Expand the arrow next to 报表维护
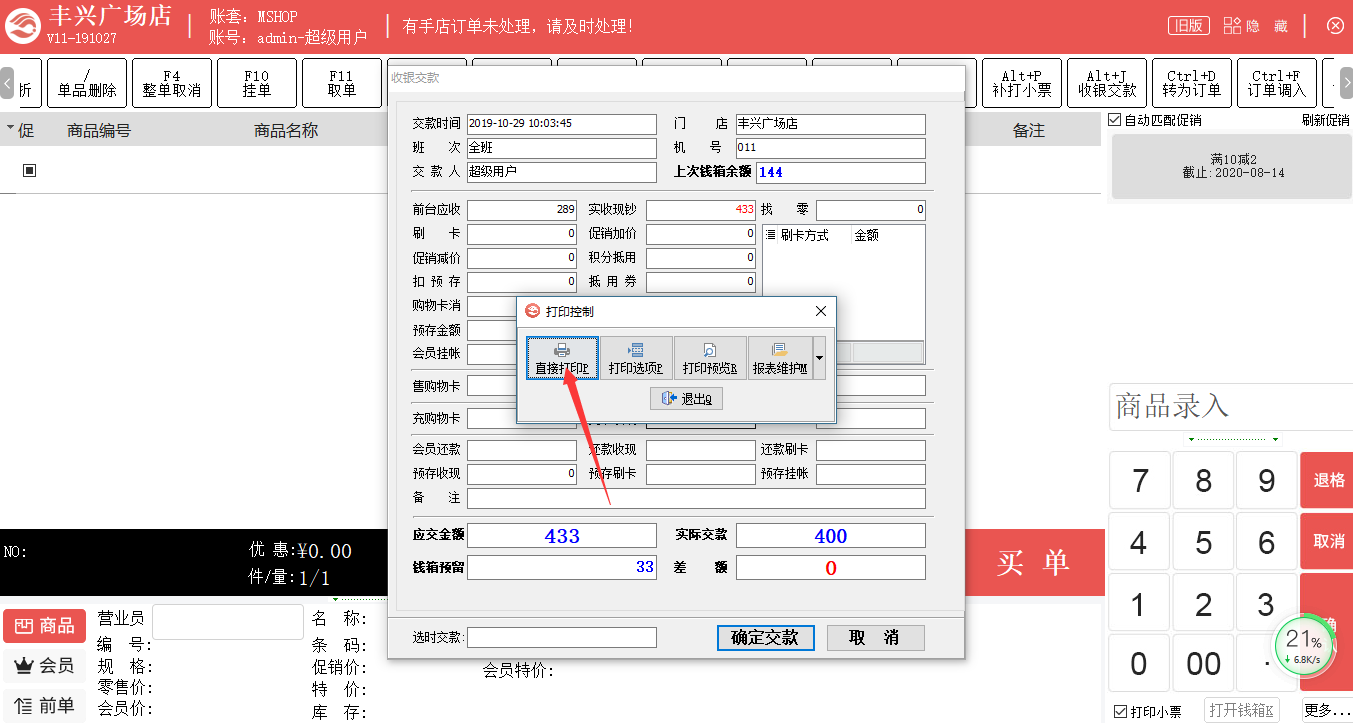1353x723 pixels. pyautogui.click(x=819, y=358)
